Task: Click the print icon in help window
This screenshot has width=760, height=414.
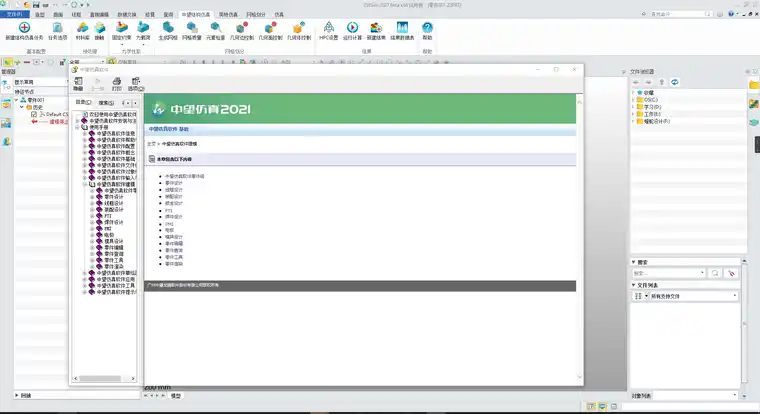Action: [x=116, y=83]
